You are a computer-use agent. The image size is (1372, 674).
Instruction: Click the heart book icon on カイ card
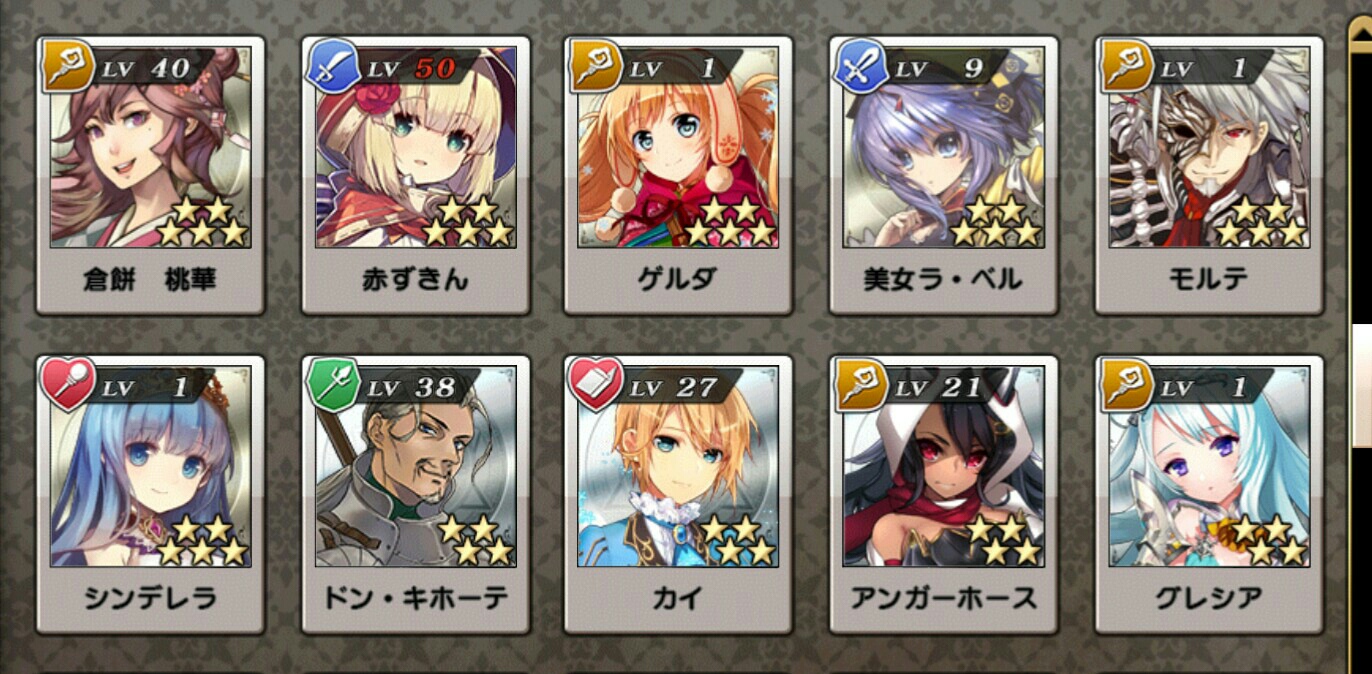coord(596,384)
